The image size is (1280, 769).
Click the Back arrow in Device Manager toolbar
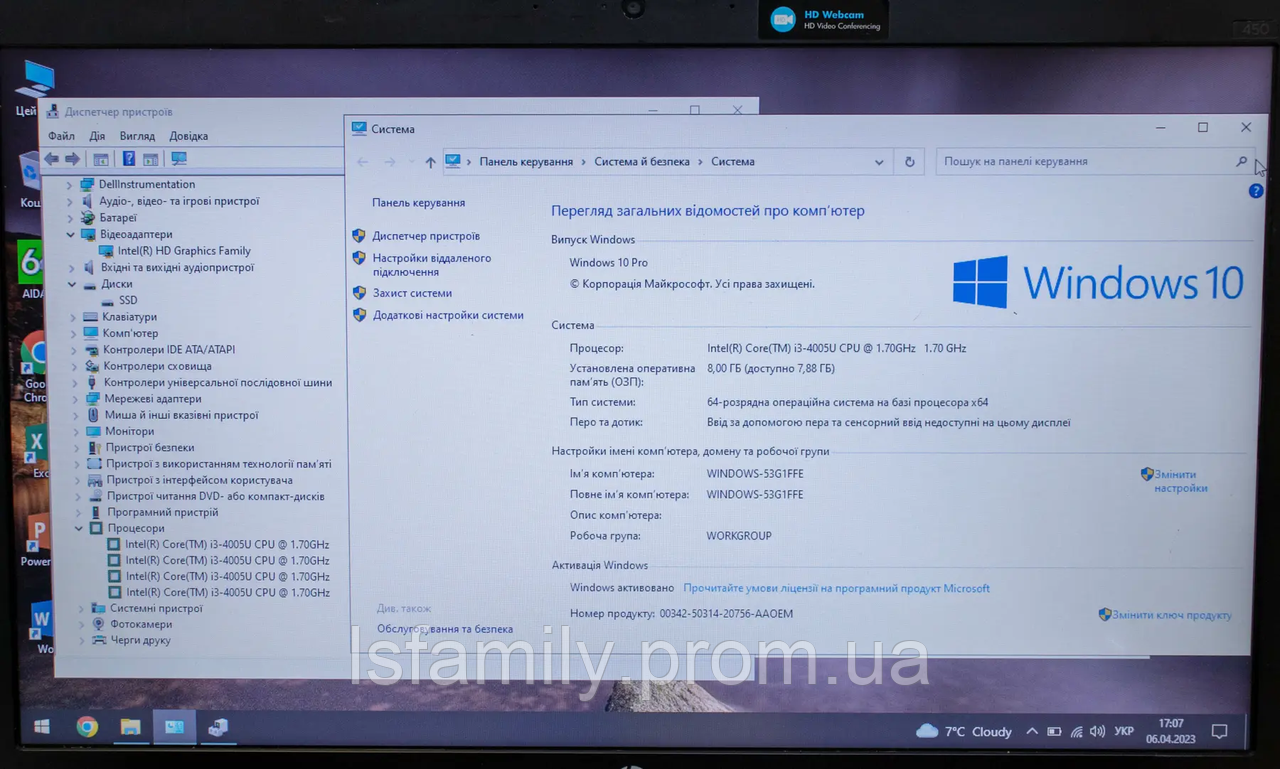pos(51,159)
